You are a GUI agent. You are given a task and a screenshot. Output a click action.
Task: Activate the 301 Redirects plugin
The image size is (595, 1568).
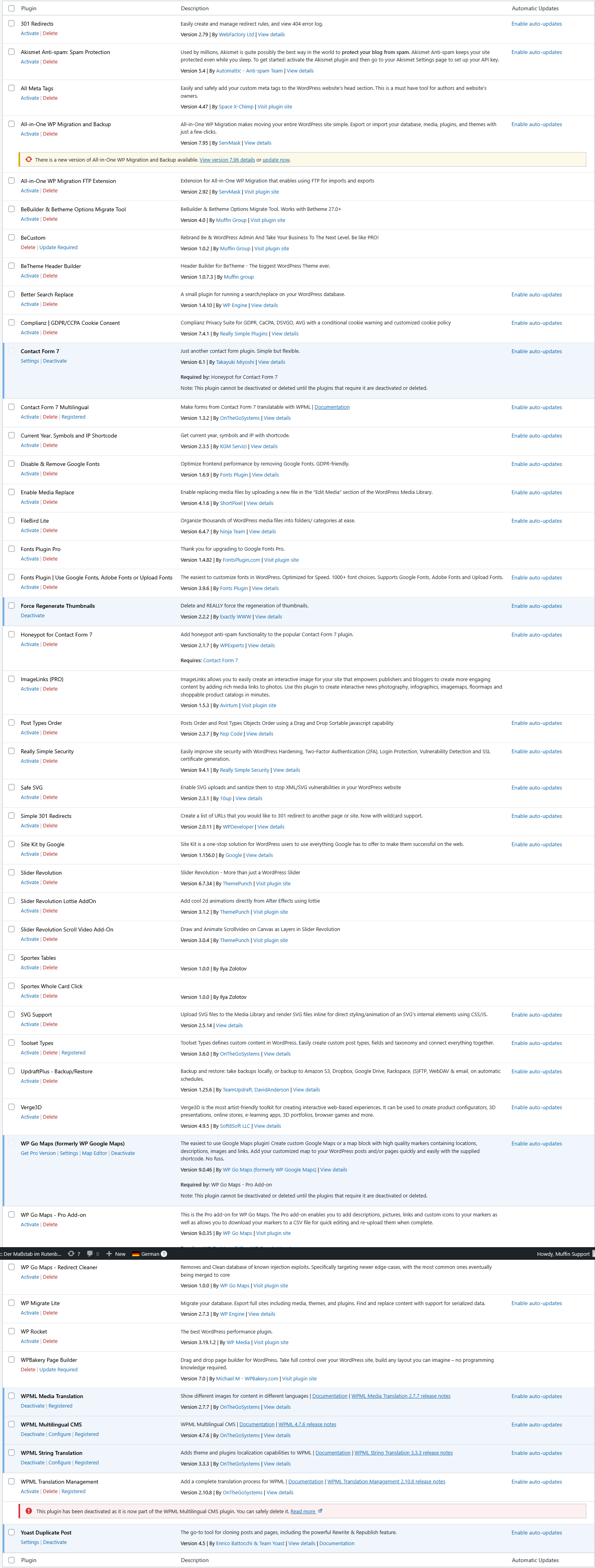click(x=29, y=34)
